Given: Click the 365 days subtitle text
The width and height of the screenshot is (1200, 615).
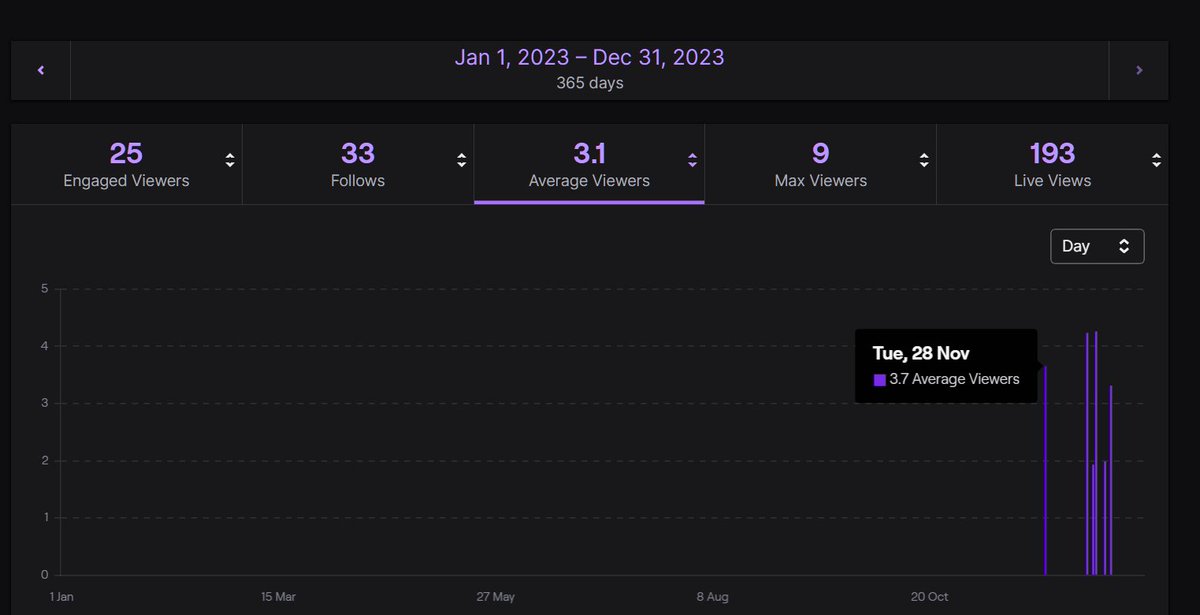Looking at the screenshot, I should click(589, 83).
